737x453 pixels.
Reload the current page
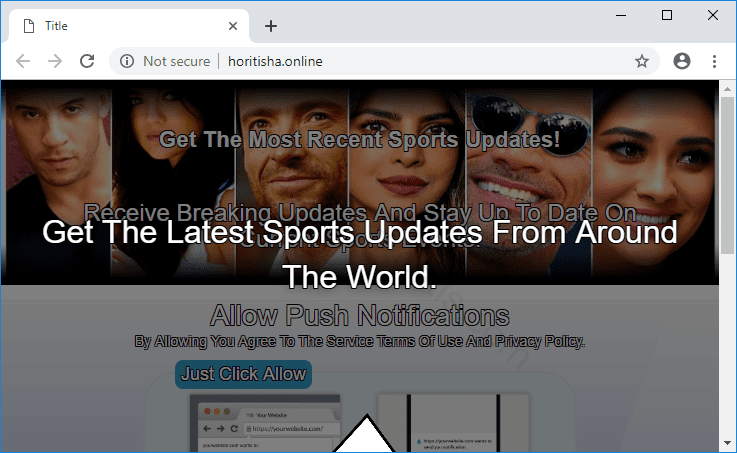pyautogui.click(x=87, y=61)
